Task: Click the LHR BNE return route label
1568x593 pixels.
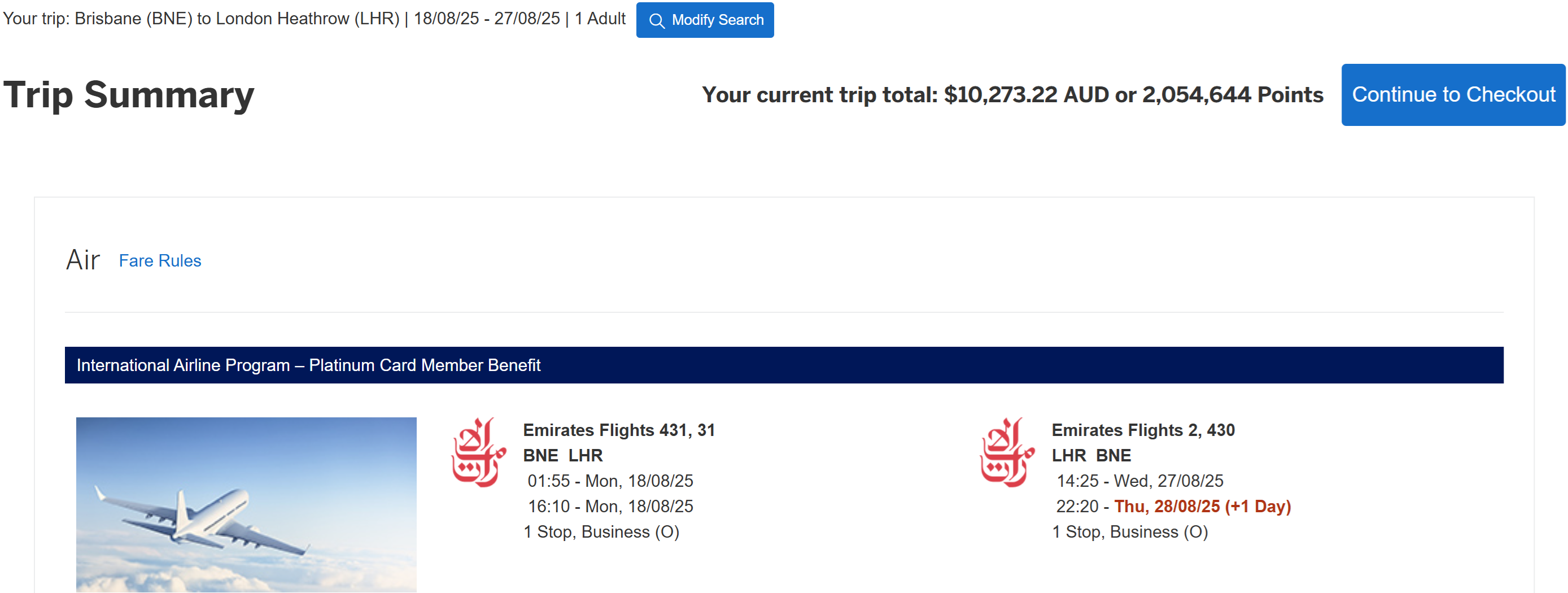Action: (x=1091, y=456)
